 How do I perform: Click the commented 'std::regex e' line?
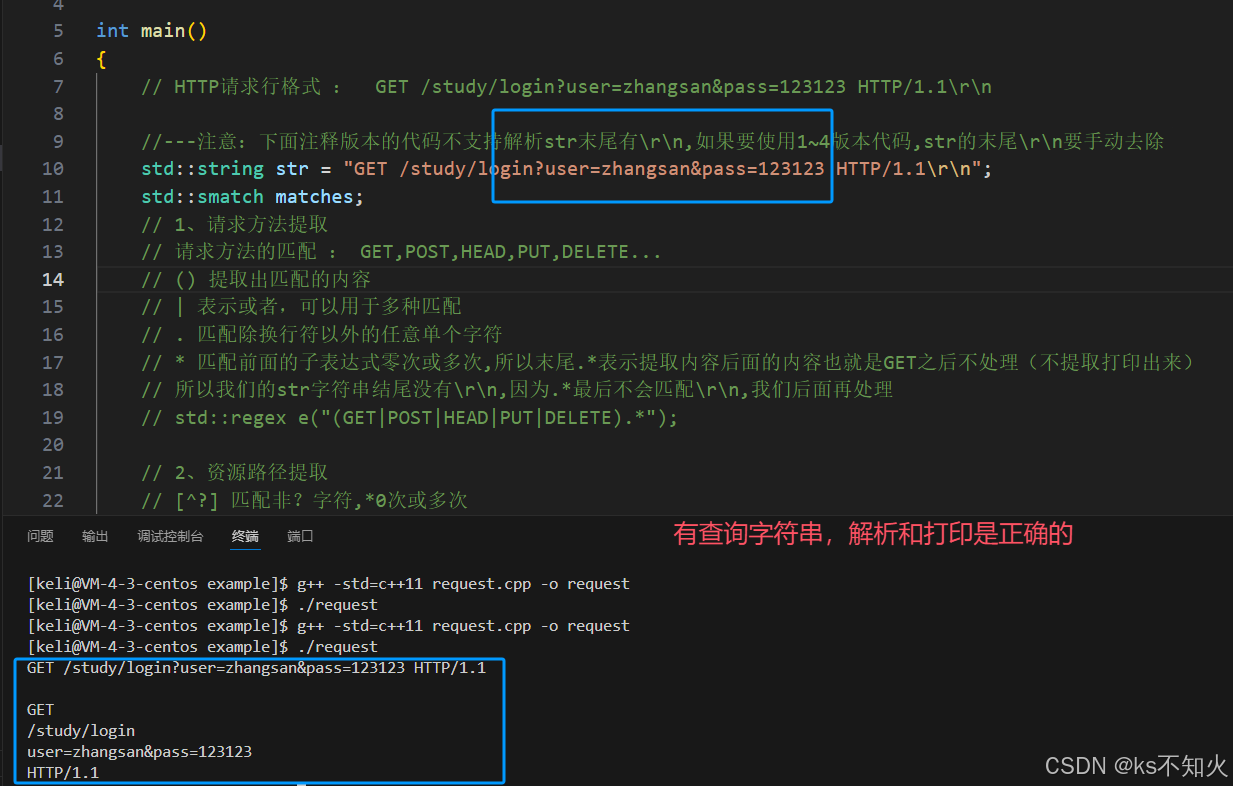coord(410,417)
